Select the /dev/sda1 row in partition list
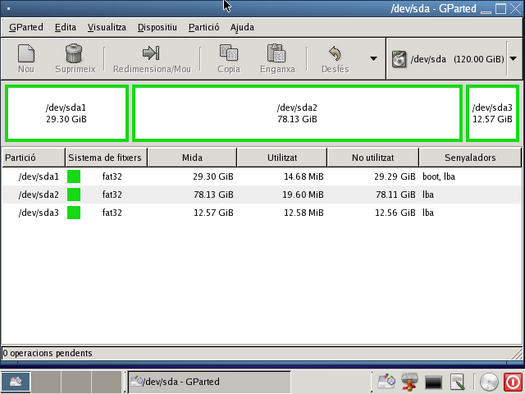This screenshot has height=394, width=525. tap(261, 176)
